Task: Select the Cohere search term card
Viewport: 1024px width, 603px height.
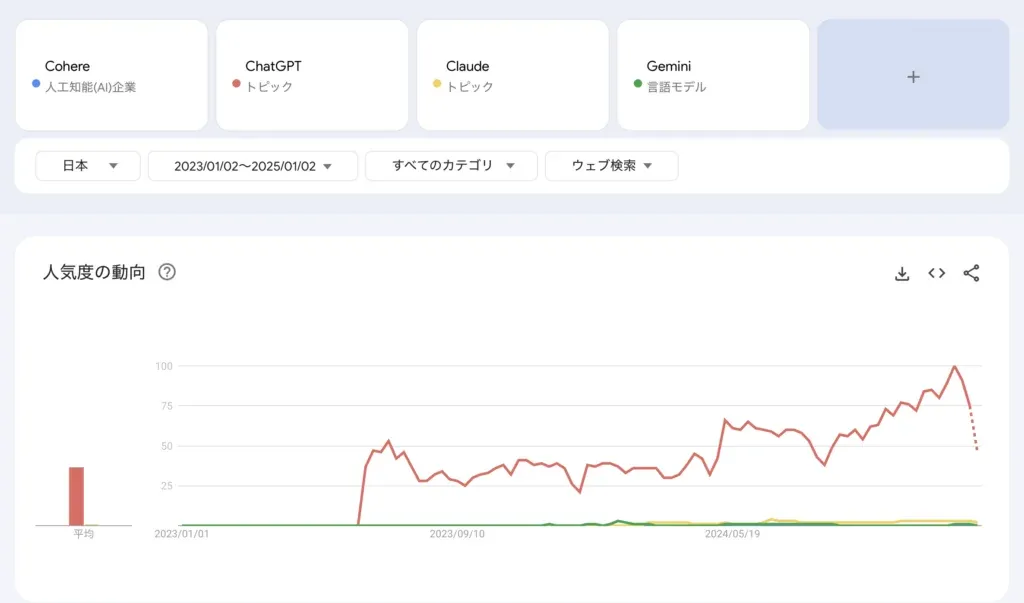Action: coord(111,75)
